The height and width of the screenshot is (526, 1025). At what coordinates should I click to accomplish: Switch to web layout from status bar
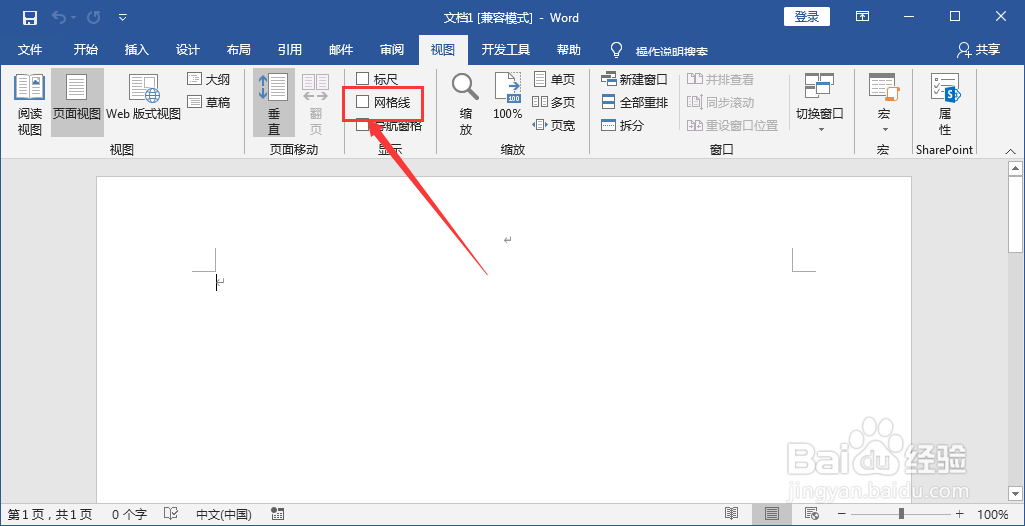tap(812, 514)
